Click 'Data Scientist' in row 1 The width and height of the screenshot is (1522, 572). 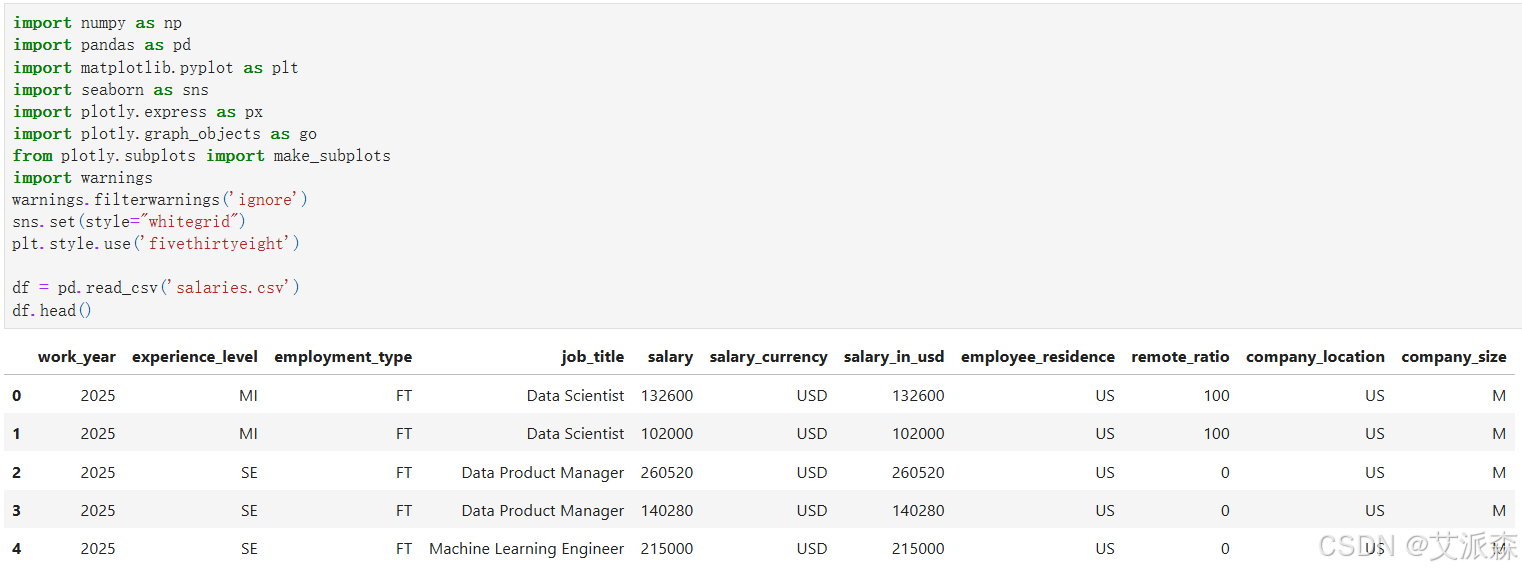pos(576,434)
